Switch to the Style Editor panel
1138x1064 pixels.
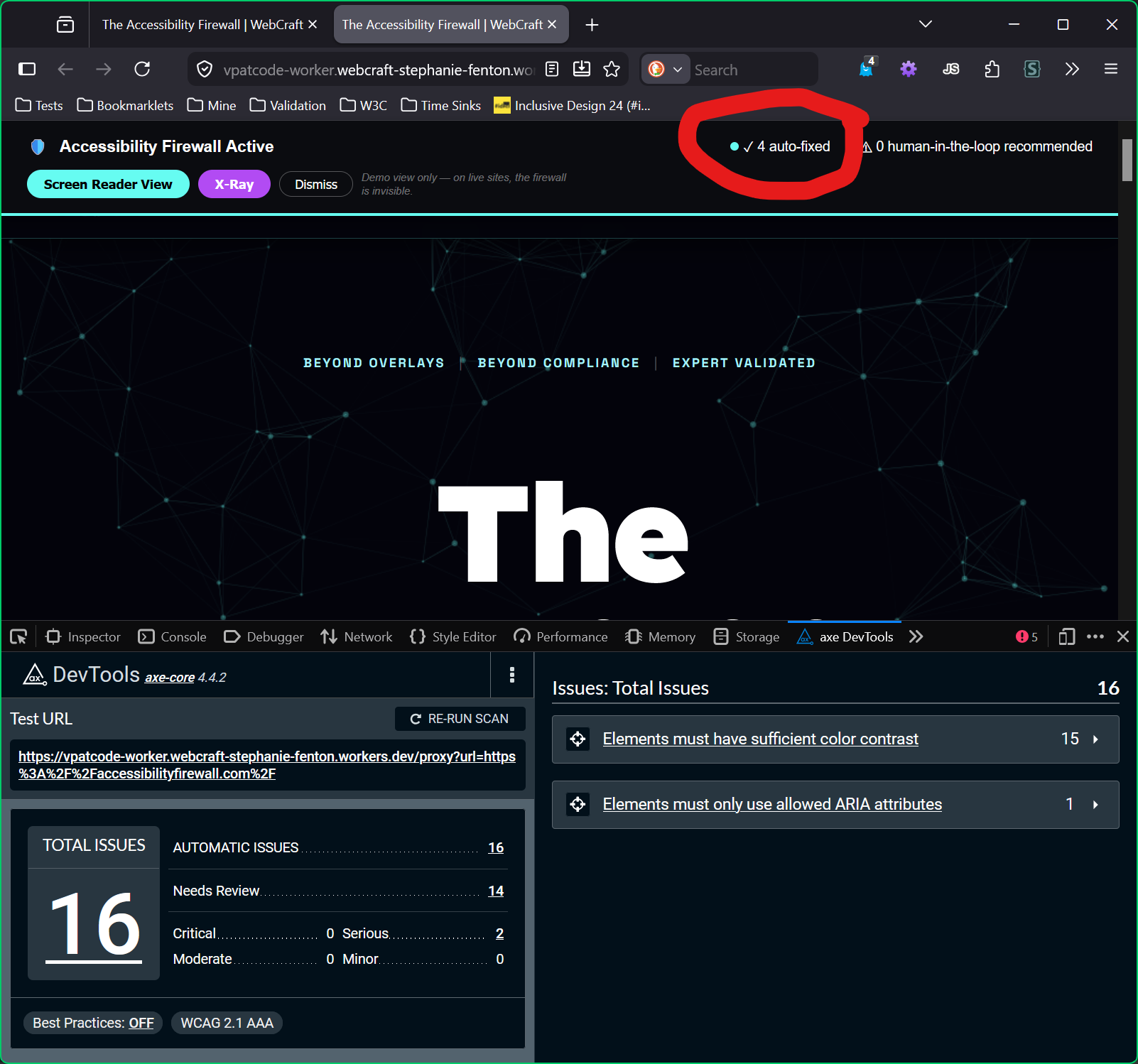click(453, 637)
